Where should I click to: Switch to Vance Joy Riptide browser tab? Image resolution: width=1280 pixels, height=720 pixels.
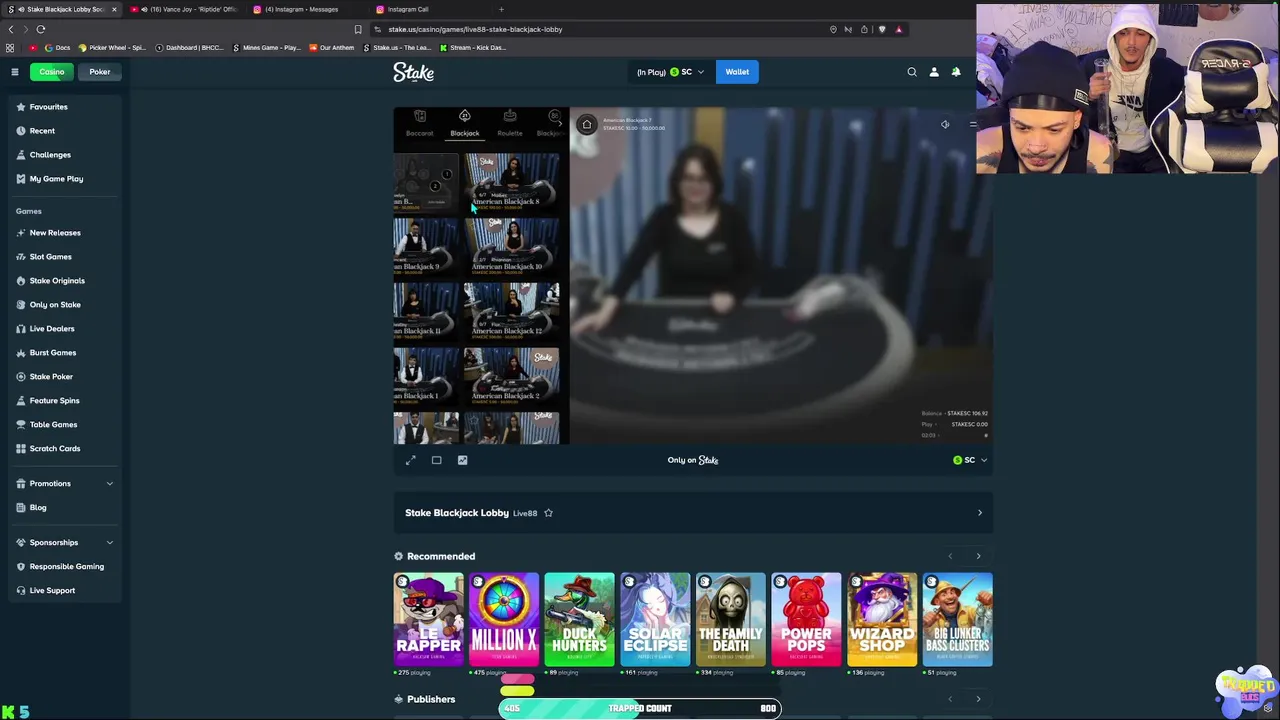[x=187, y=9]
